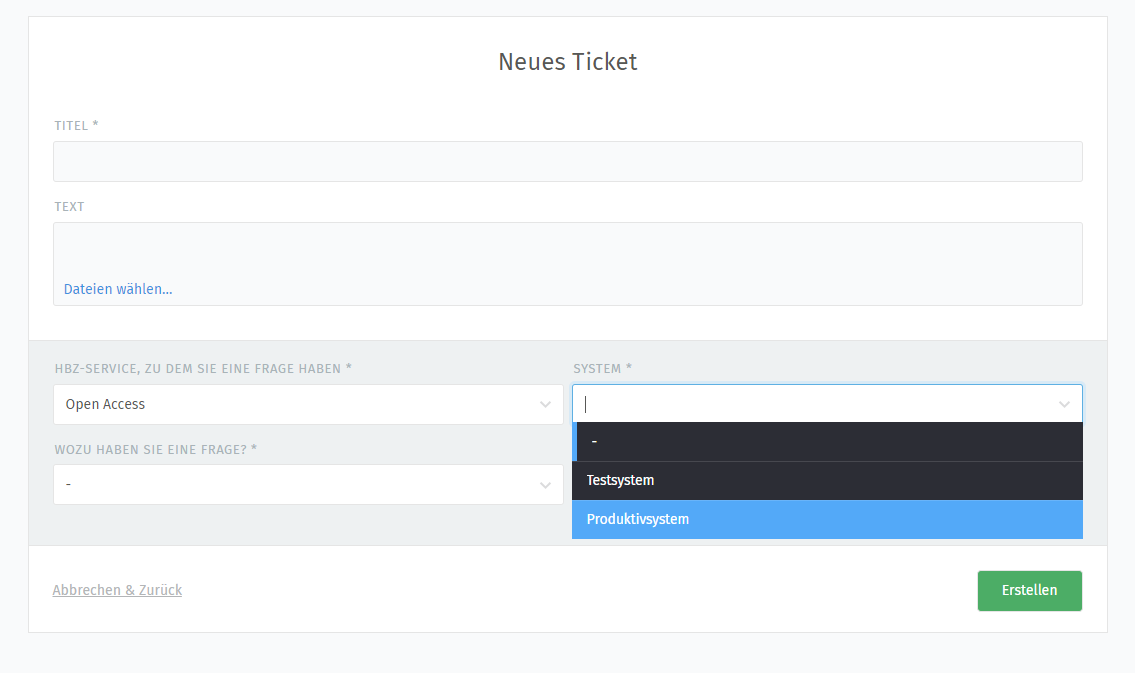1135x673 pixels.
Task: Click the 'HBZ-Service, zu dem Sie eine Frage haben' label
Action: pyautogui.click(x=202, y=369)
